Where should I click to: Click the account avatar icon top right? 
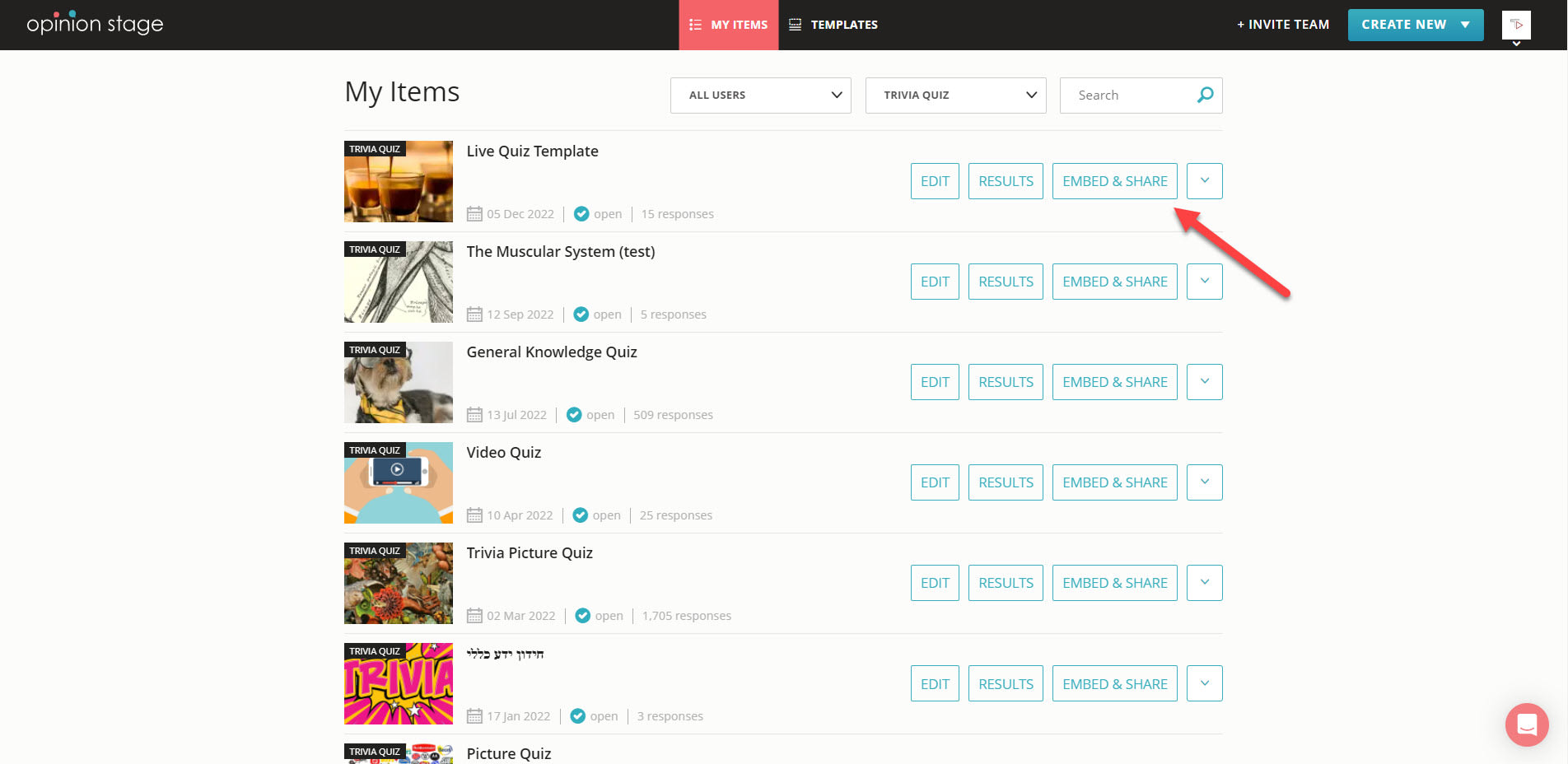tap(1515, 25)
